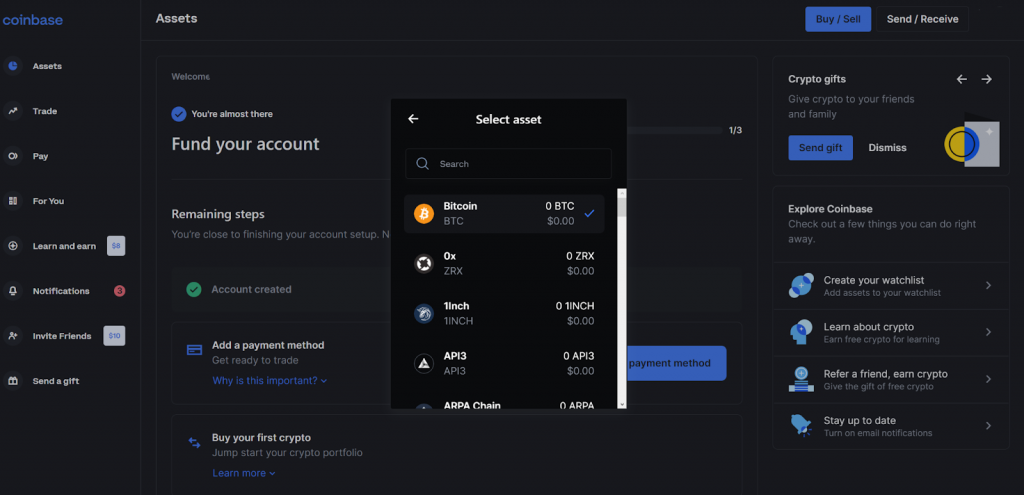Click the swap arrows icon at Buy your first crypto
Viewport: 1024px width, 495px height.
pyautogui.click(x=194, y=443)
